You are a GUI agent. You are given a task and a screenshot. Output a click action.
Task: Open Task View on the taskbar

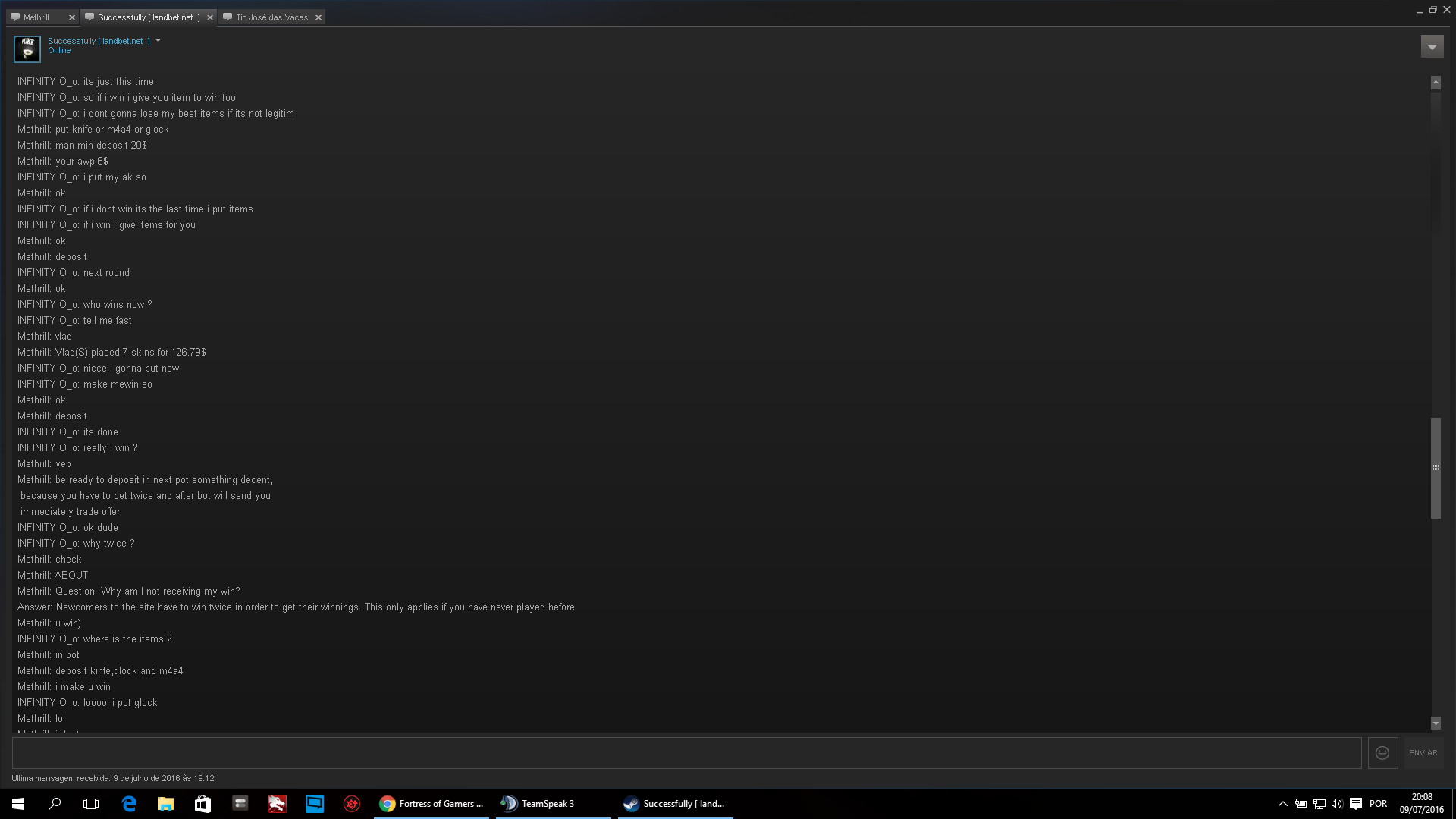(91, 804)
